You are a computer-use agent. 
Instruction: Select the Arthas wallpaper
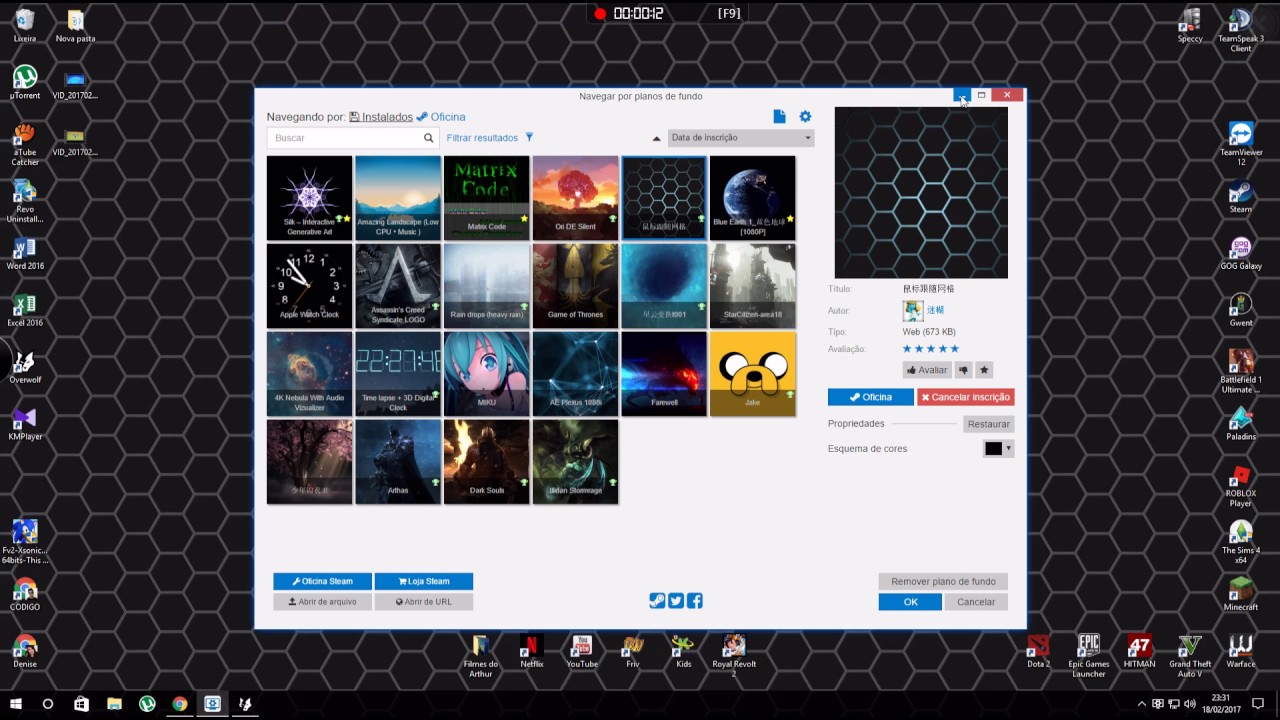tap(398, 462)
